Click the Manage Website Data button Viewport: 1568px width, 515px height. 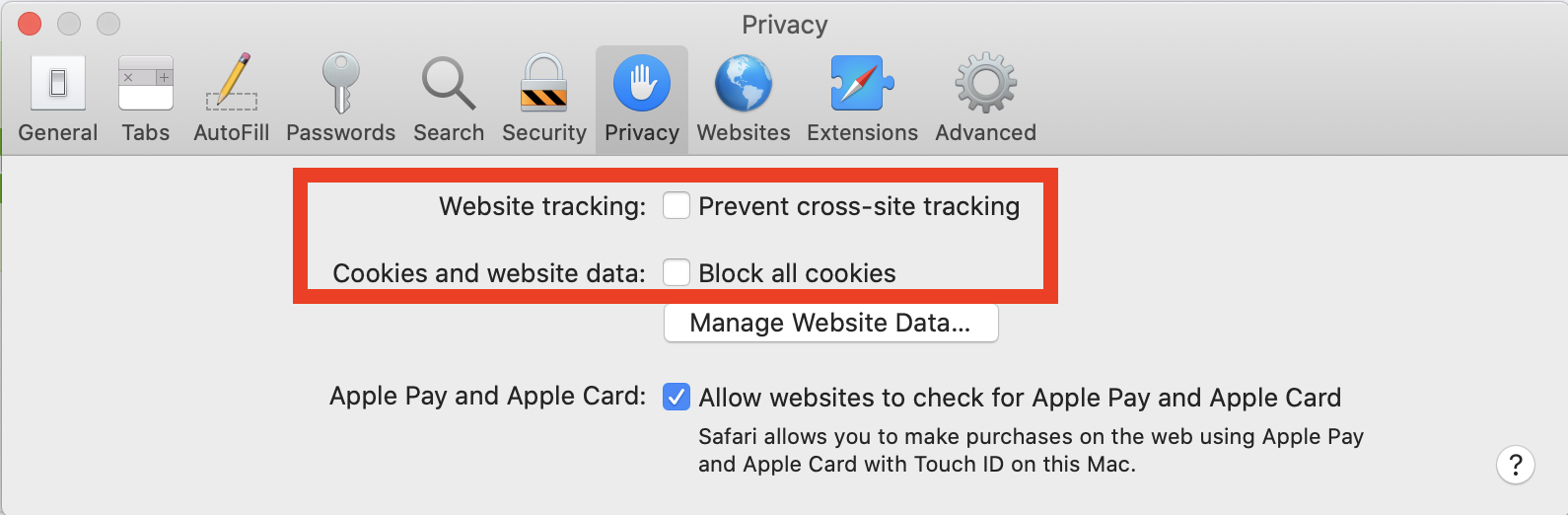pyautogui.click(x=831, y=323)
